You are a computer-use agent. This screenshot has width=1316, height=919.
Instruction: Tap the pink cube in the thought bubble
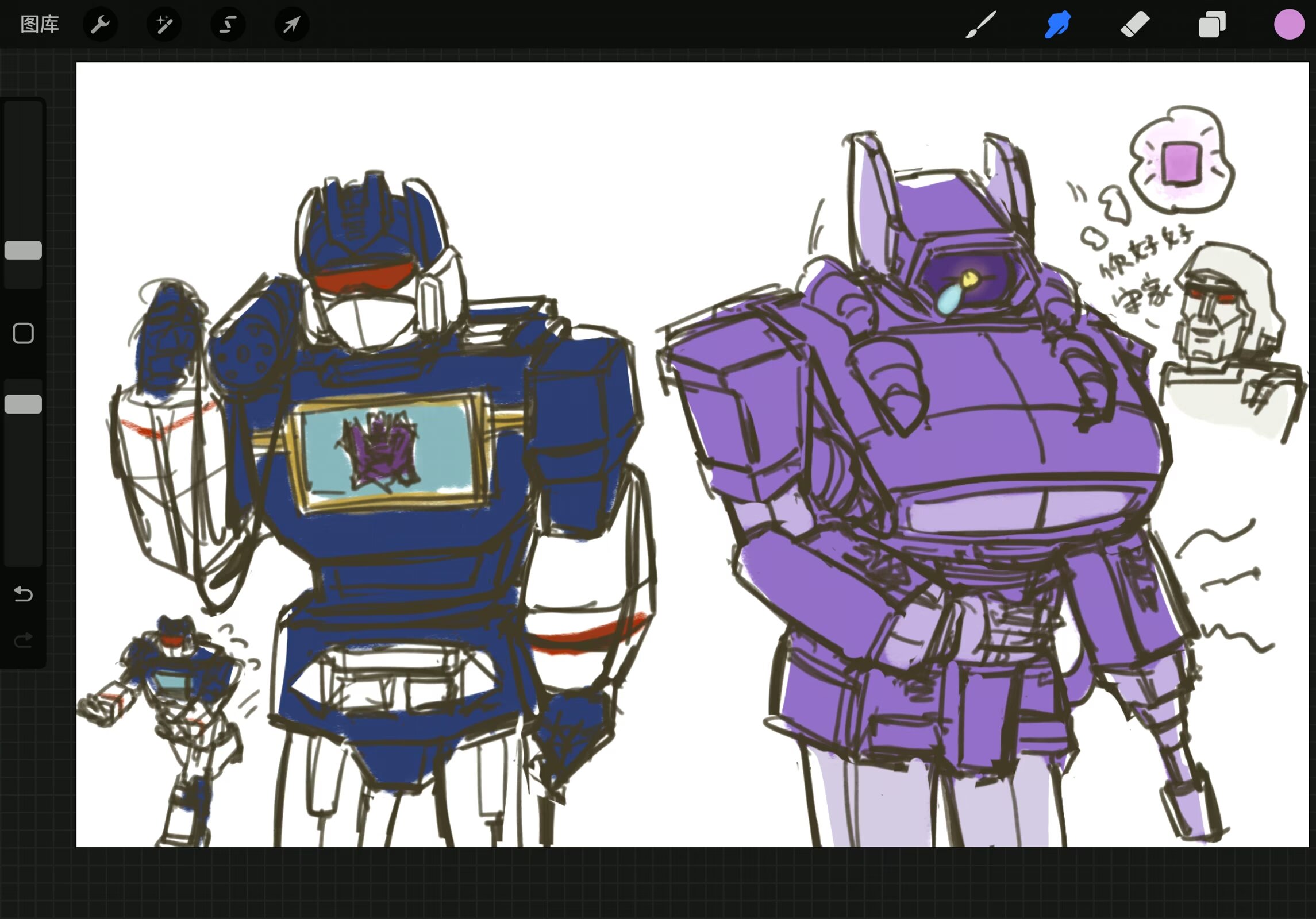tap(1181, 162)
